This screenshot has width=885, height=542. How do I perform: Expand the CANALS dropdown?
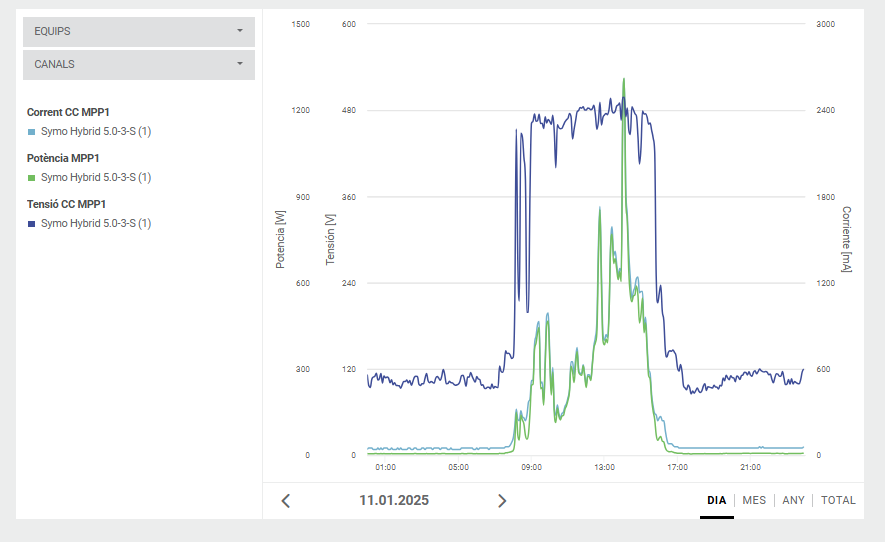coord(138,65)
